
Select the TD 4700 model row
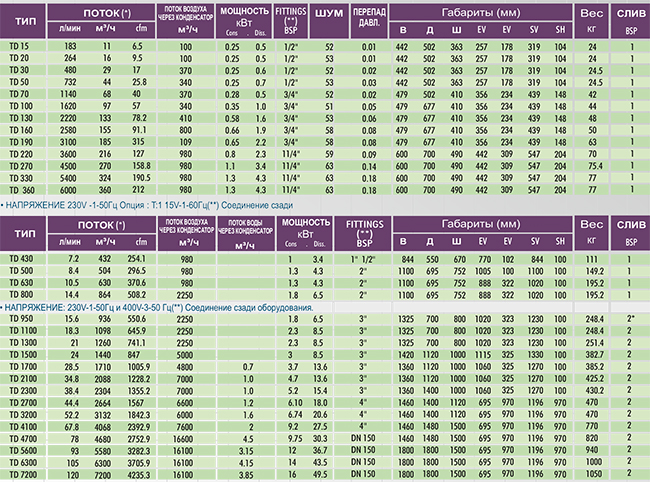(21, 438)
